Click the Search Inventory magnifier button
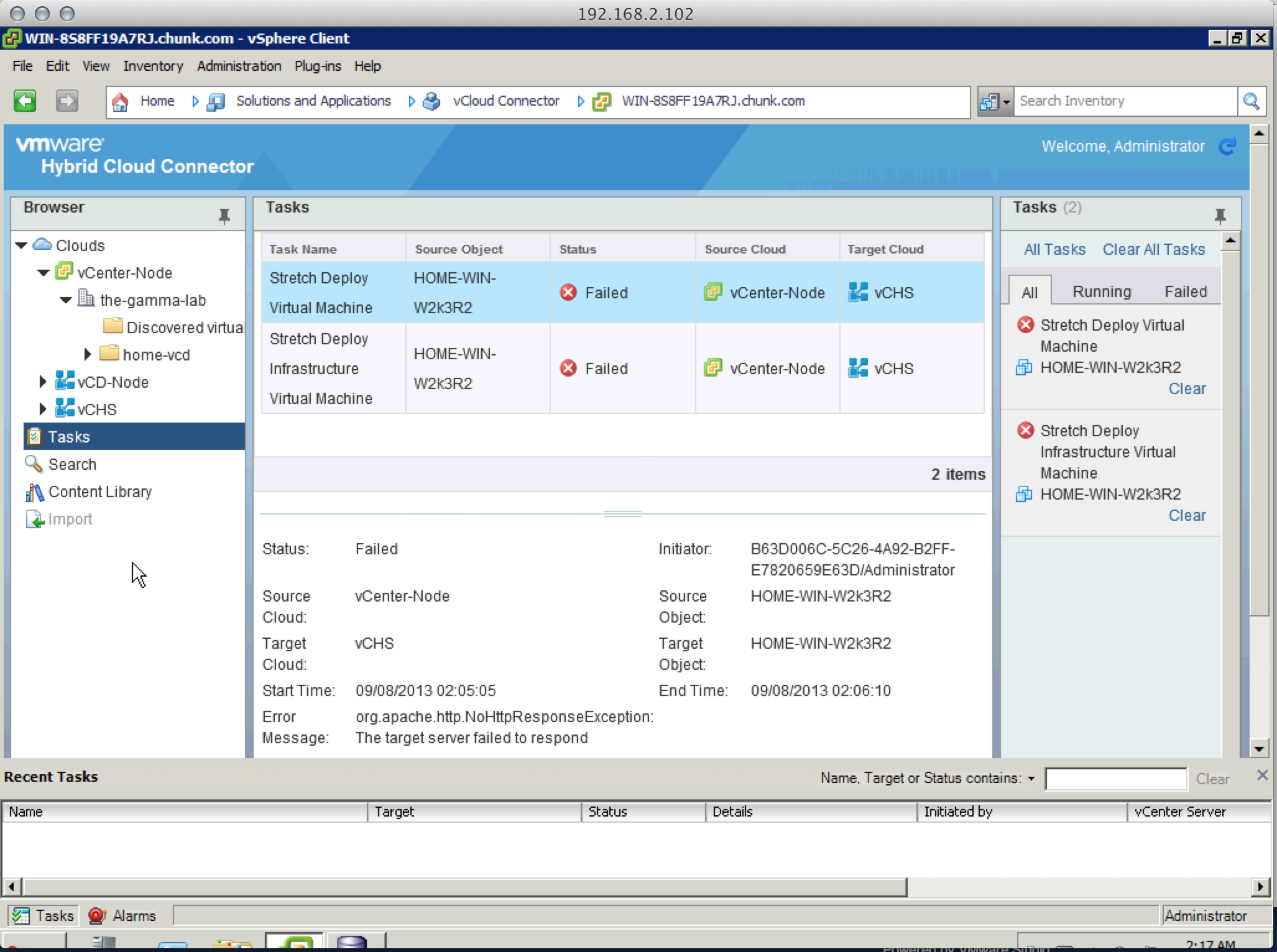Image resolution: width=1277 pixels, height=952 pixels. pyautogui.click(x=1251, y=101)
